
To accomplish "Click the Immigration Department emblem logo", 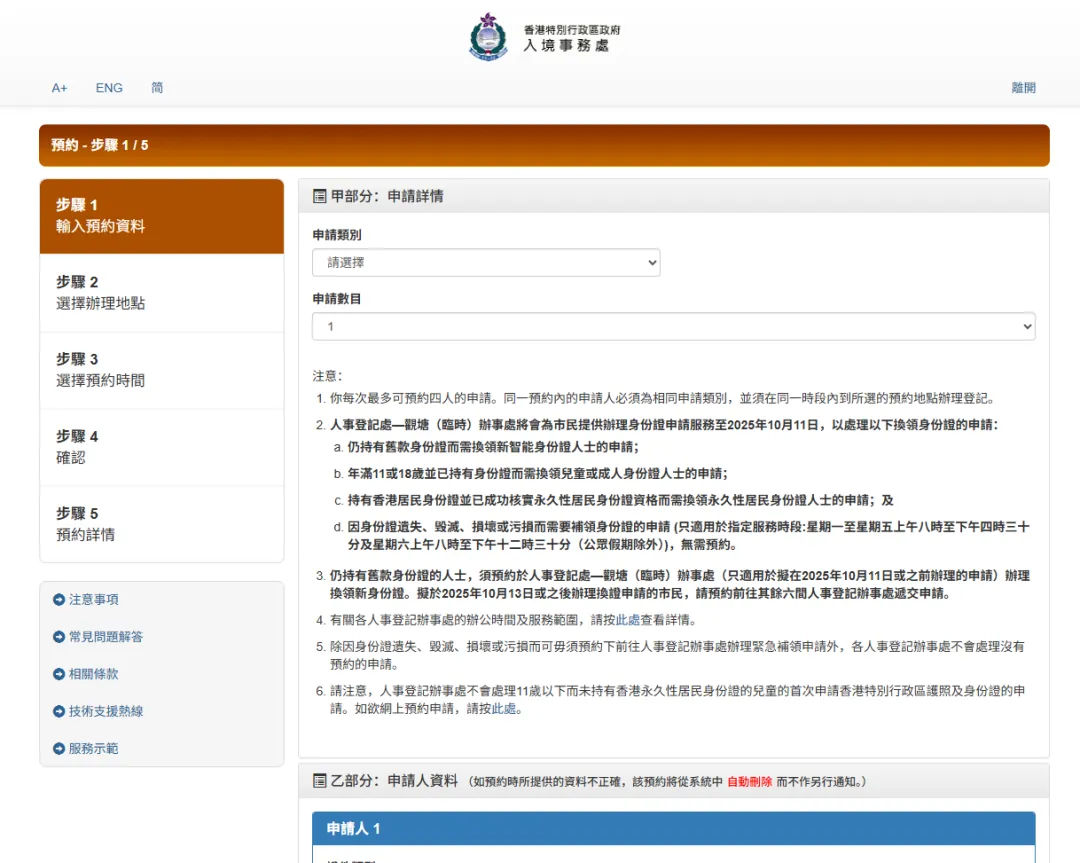I will point(488,37).
